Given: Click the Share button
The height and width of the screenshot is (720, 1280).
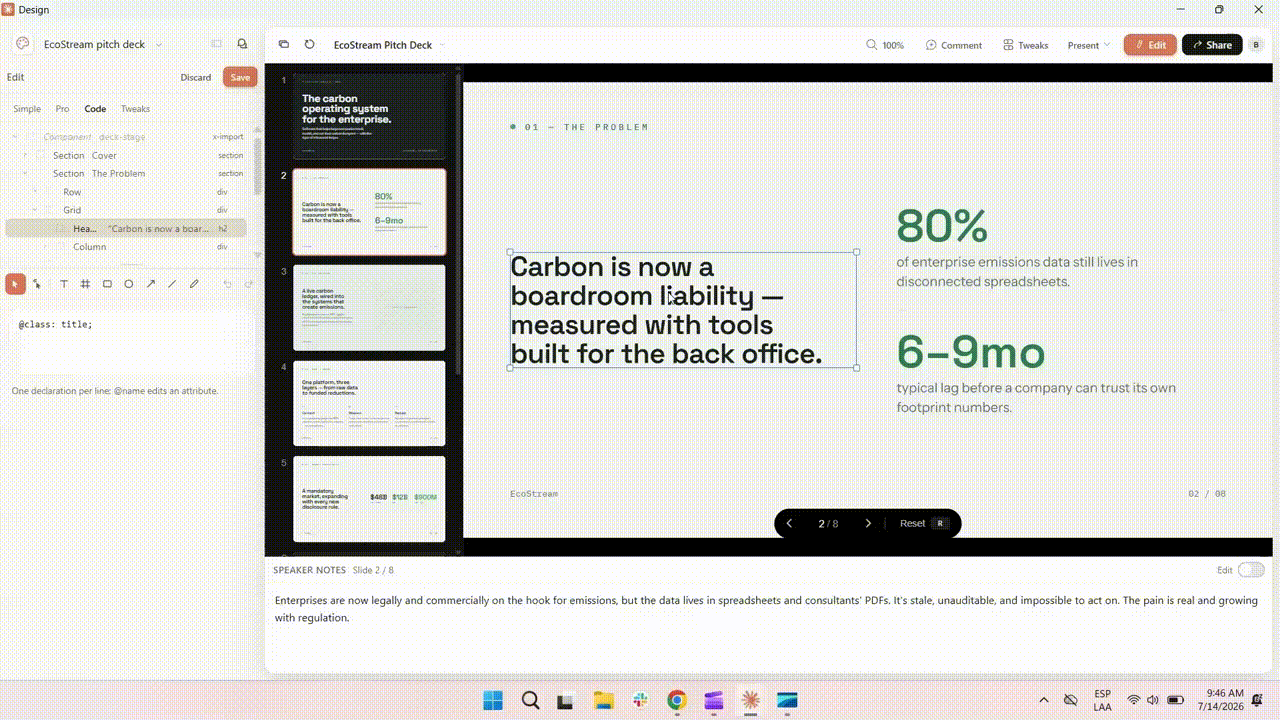Looking at the screenshot, I should (1212, 45).
